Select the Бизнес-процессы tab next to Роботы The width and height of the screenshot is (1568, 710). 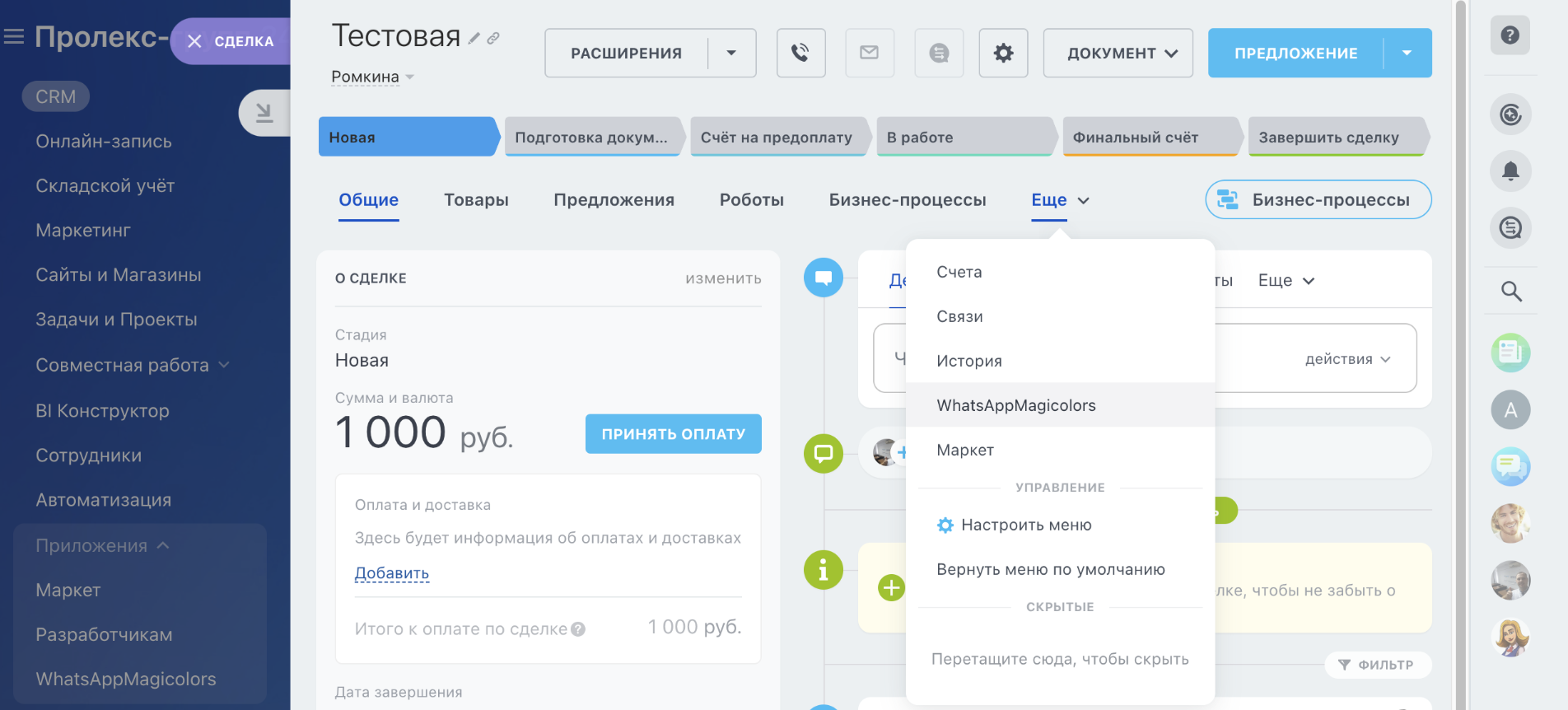tap(908, 200)
